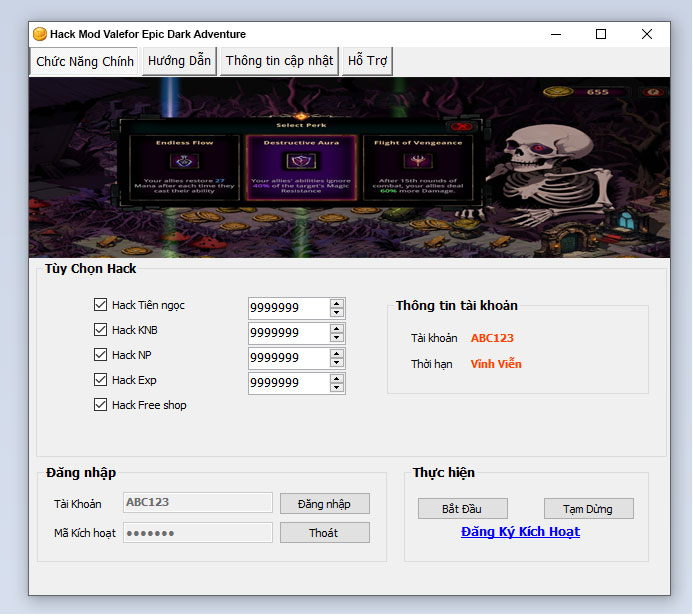Increase Hack NP value with up arrow
The width and height of the screenshot is (693, 616).
pyautogui.click(x=337, y=354)
